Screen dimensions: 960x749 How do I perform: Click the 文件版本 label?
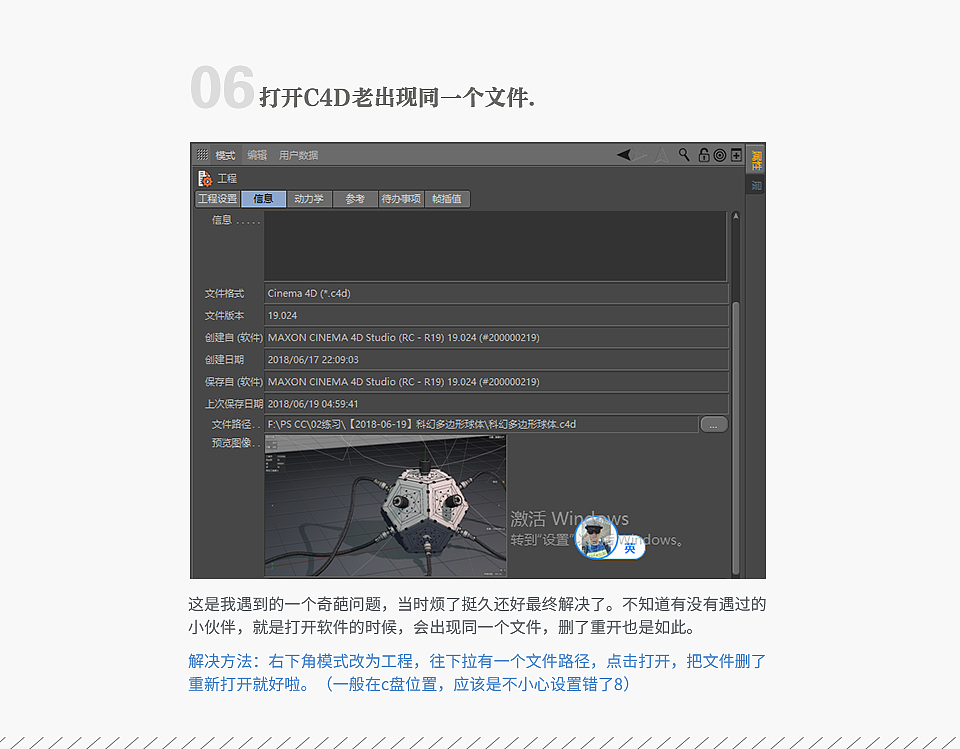tap(224, 315)
